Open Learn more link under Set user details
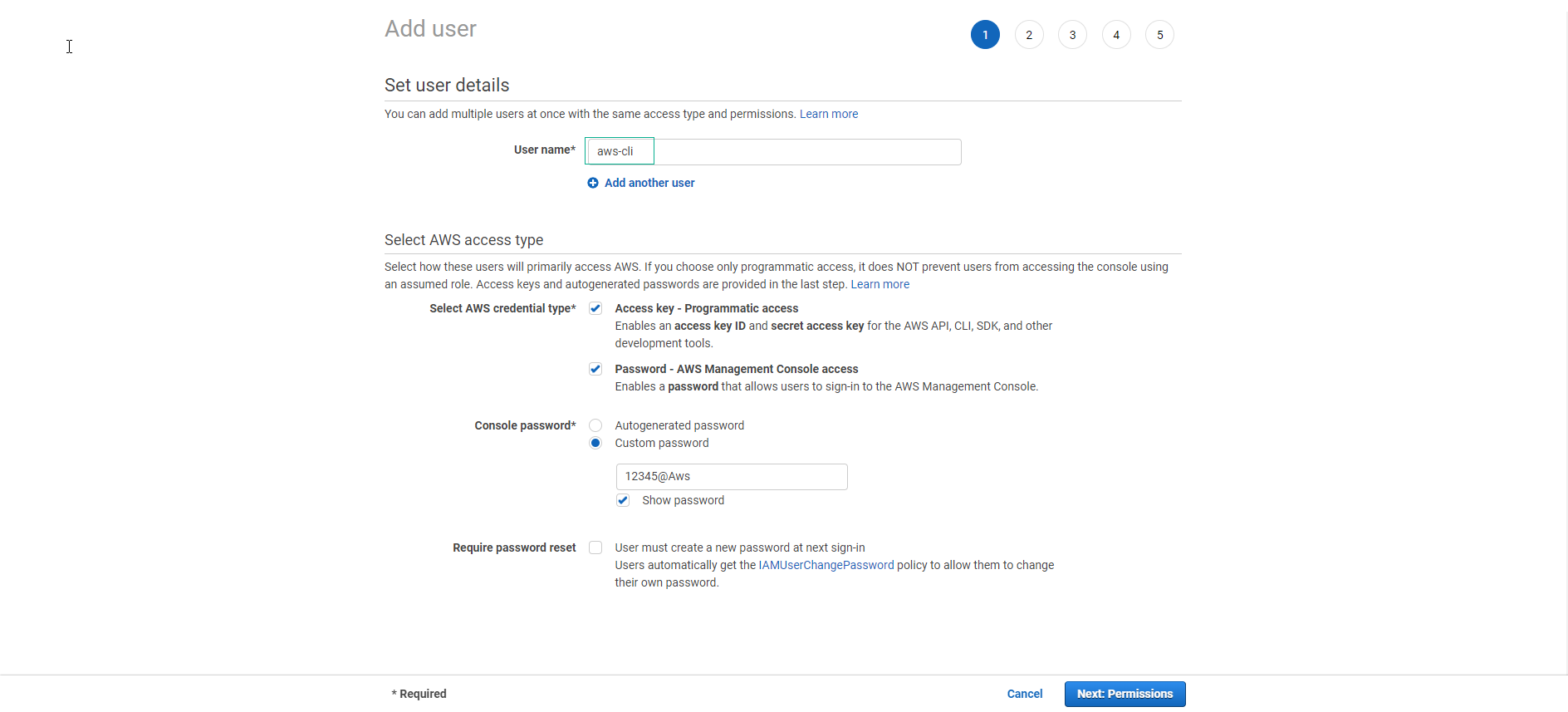This screenshot has height=712, width=1568. (829, 114)
